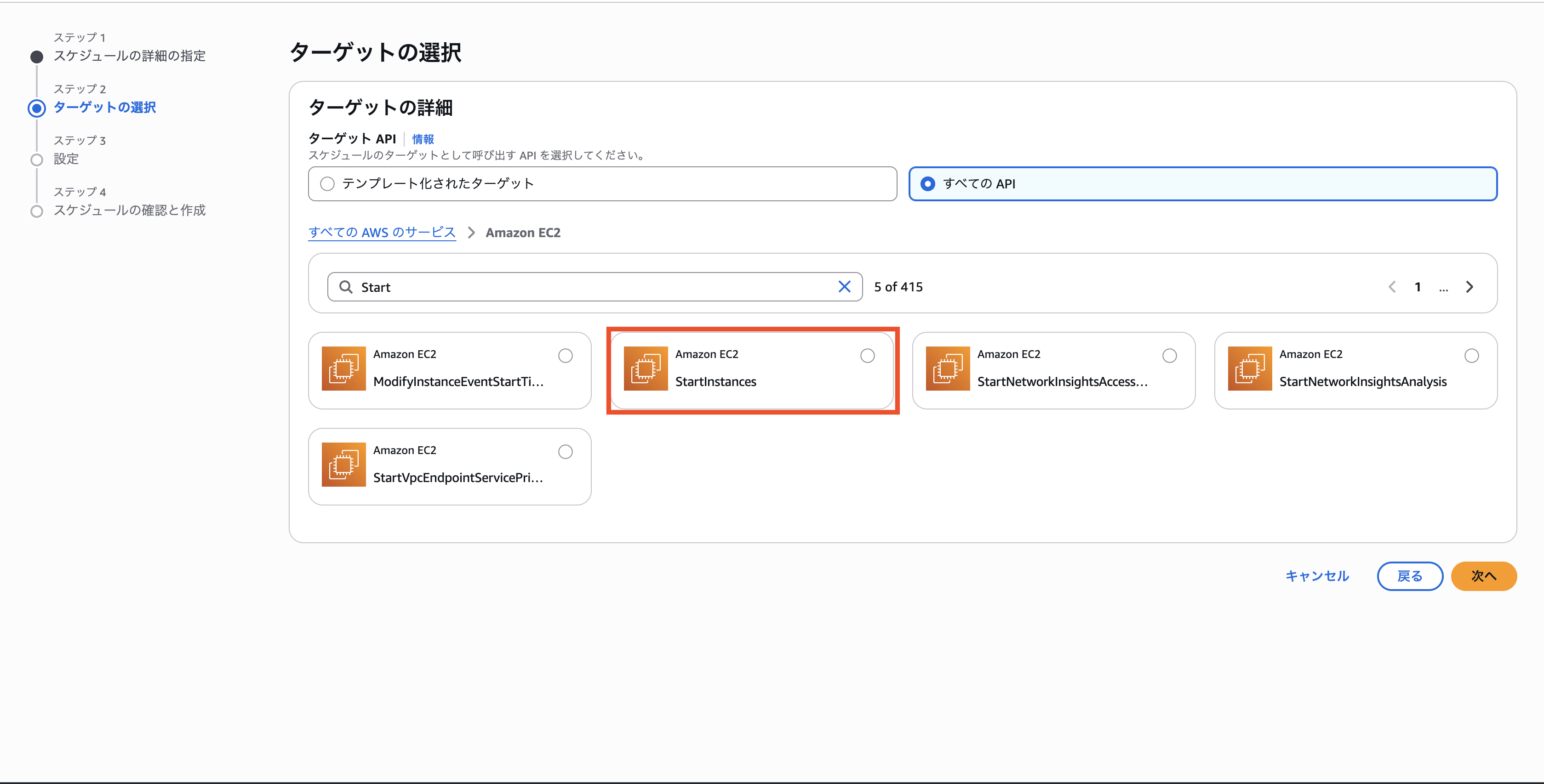Click the Amazon EC2 breadcrumb text

click(523, 233)
